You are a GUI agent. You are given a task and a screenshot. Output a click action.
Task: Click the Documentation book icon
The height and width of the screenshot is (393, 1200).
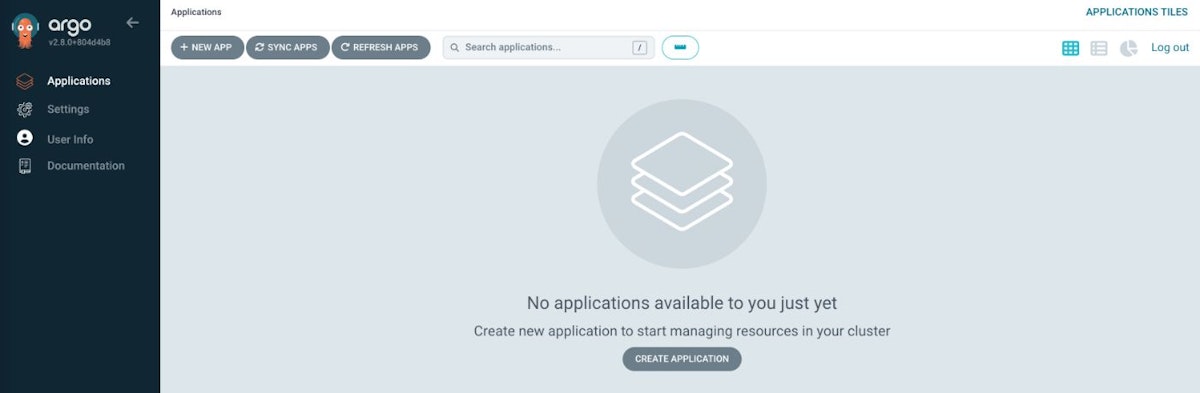[x=25, y=166]
